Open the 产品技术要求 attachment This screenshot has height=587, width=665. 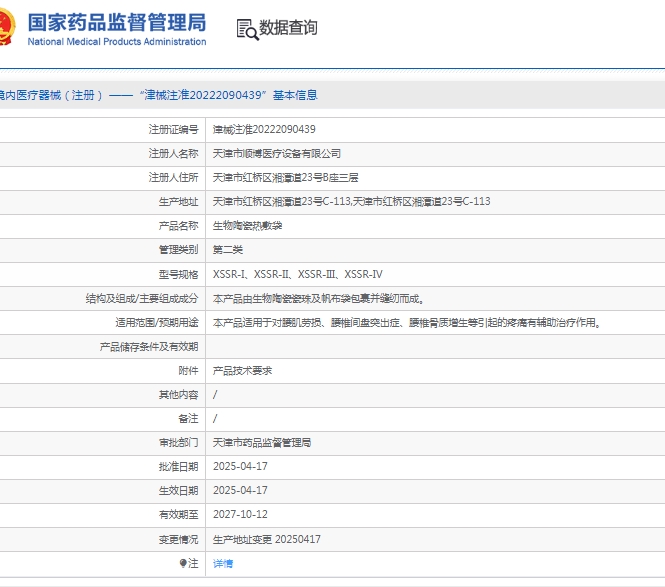[242, 371]
